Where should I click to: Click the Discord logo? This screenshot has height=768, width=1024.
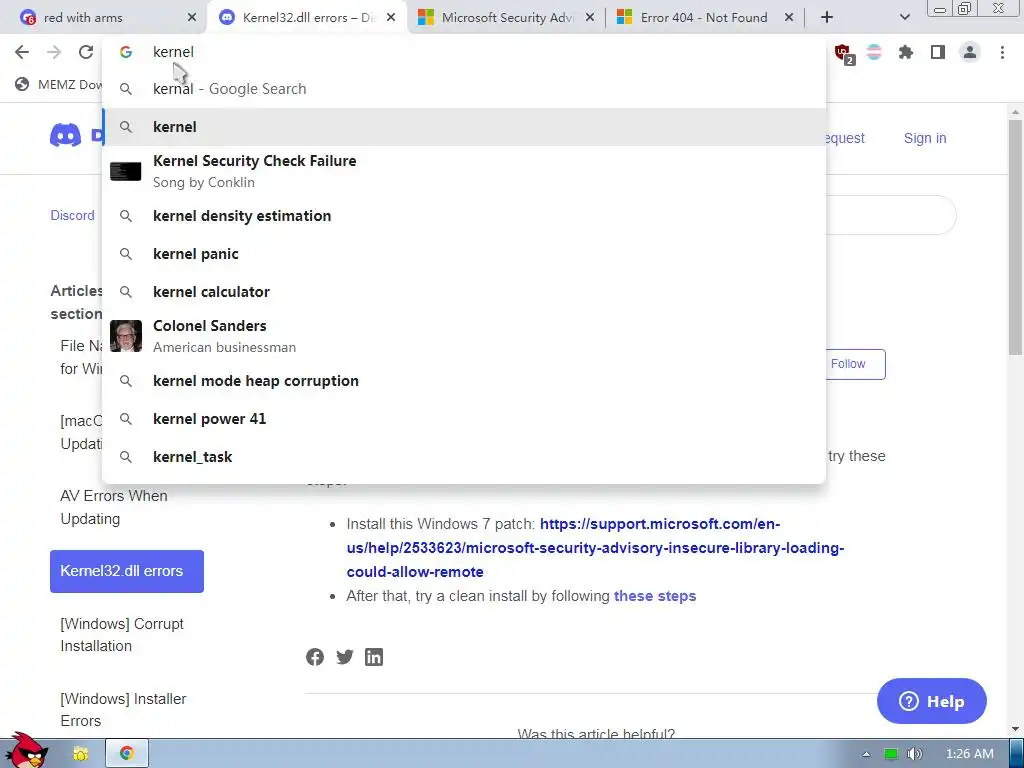[65, 136]
